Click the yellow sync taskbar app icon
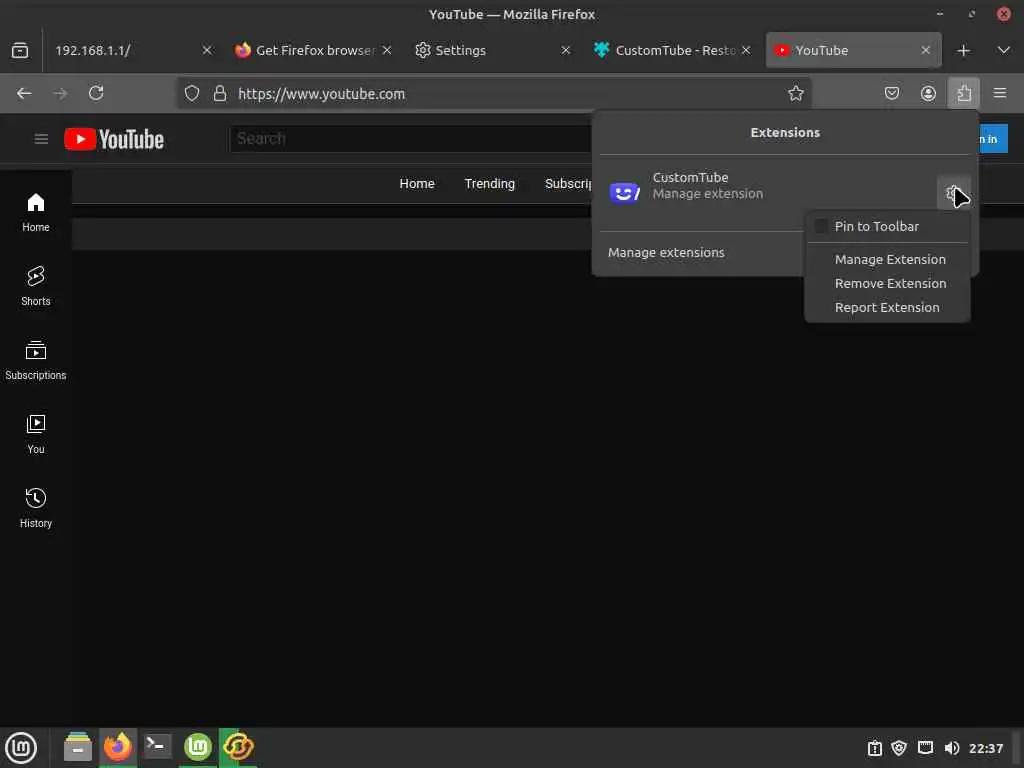Screen dimensions: 1024x768 pyautogui.click(x=238, y=747)
